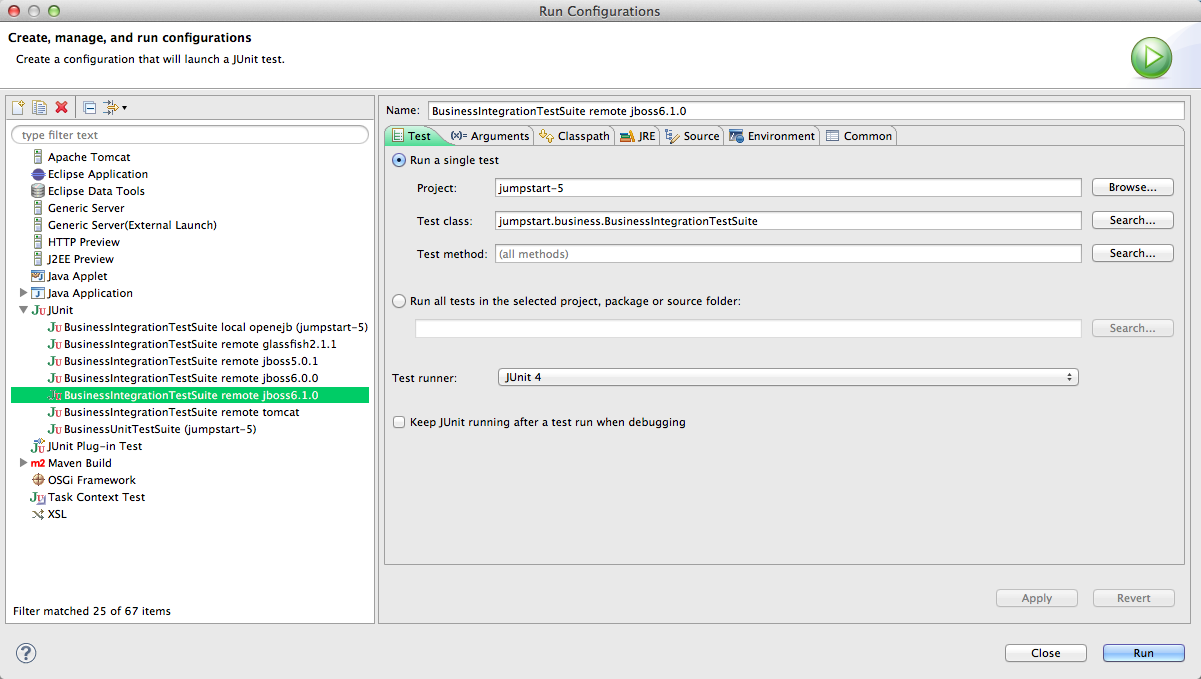This screenshot has width=1201, height=679.
Task: Click the icon of BusinessUnitTestSuite (jumpstart-5)
Action: pyautogui.click(x=55, y=429)
